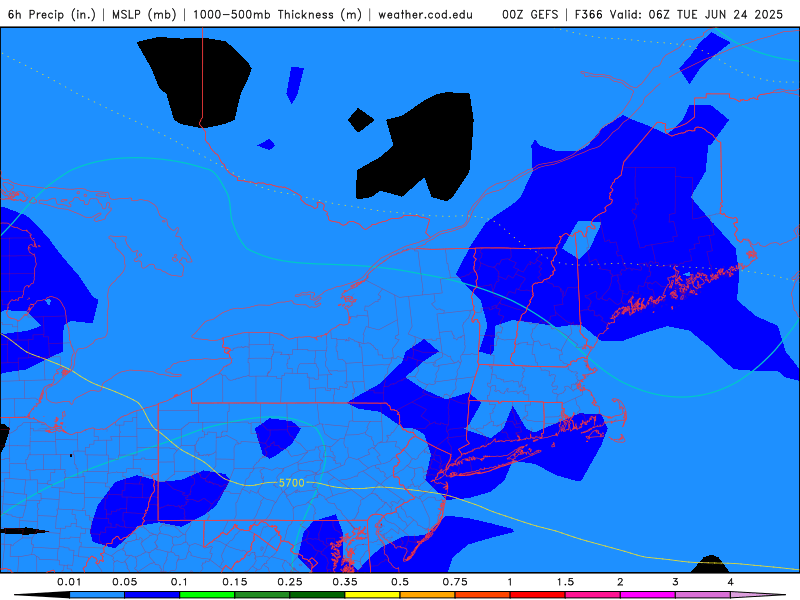The width and height of the screenshot is (800, 600).
Task: Click the large black no-precip area upper left
Action: [x=194, y=82]
